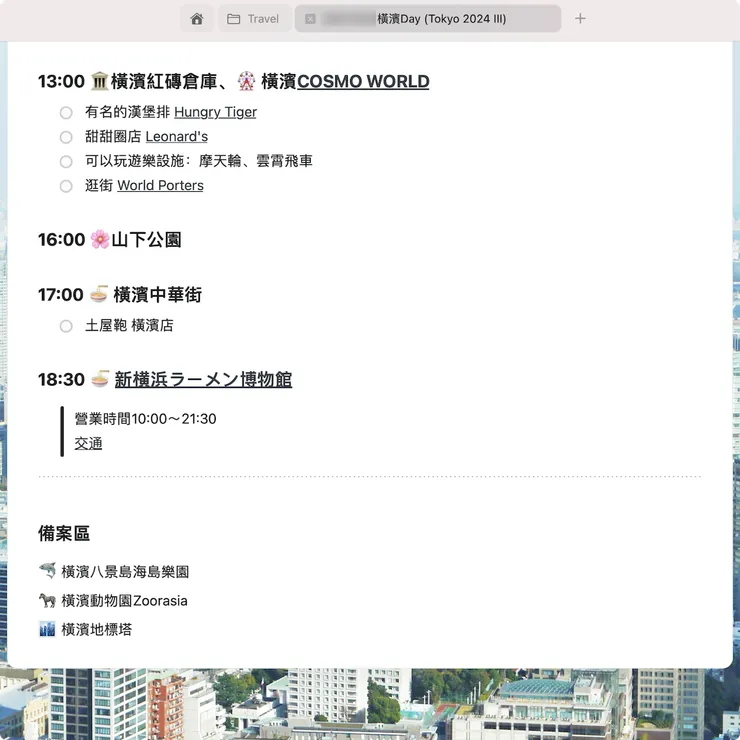This screenshot has height=740, width=740.
Task: Tick the 摩天輪、雲霄飛車 to-do item
Action: click(66, 162)
